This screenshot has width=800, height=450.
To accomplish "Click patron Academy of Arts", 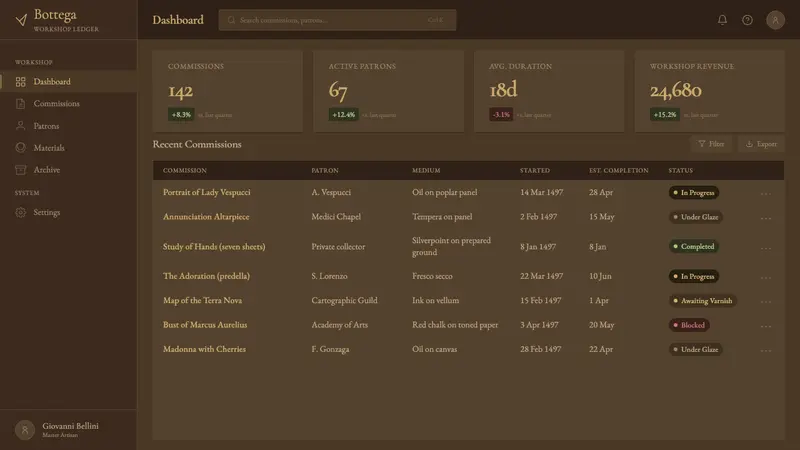I will click(x=339, y=325).
